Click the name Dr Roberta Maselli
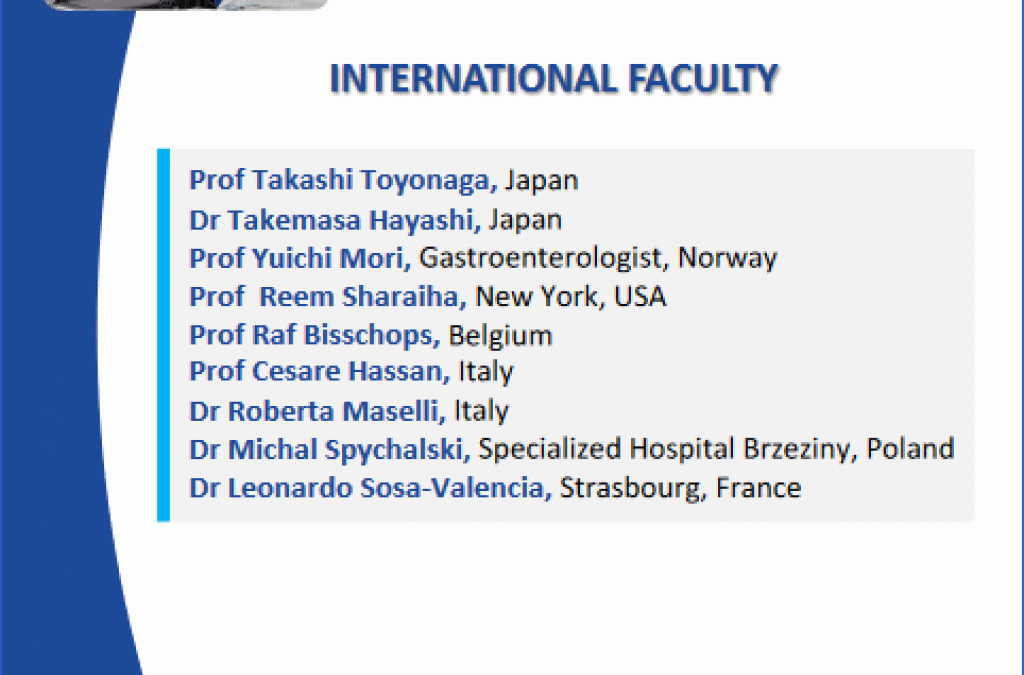Image resolution: width=1024 pixels, height=675 pixels. [x=317, y=411]
